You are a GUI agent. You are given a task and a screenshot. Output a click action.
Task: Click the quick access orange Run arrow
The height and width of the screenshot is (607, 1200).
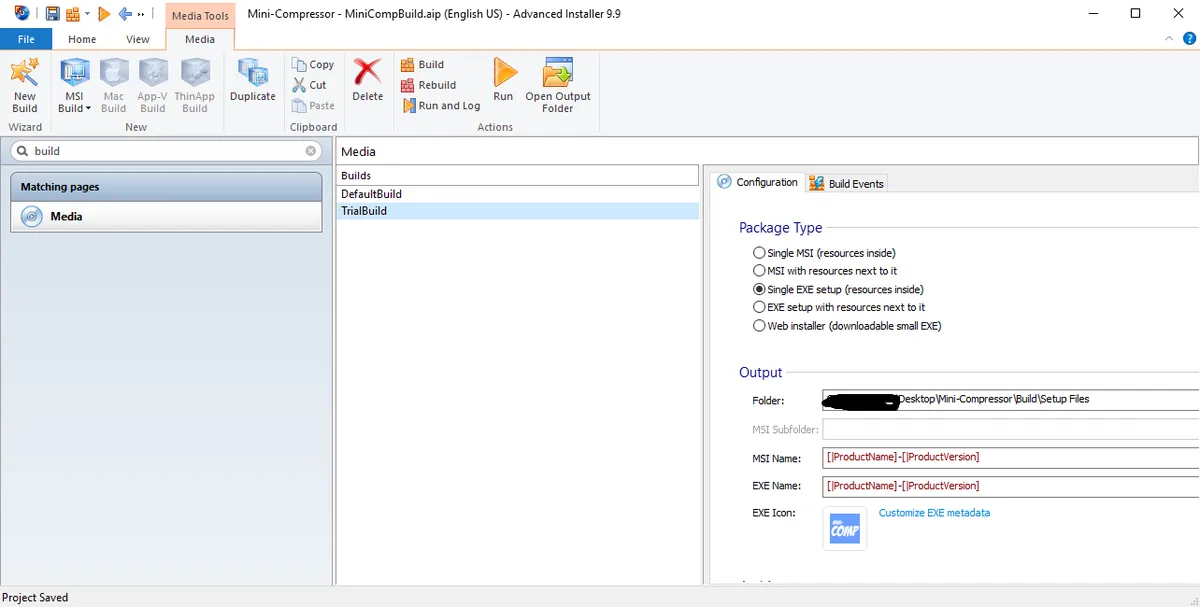point(104,14)
